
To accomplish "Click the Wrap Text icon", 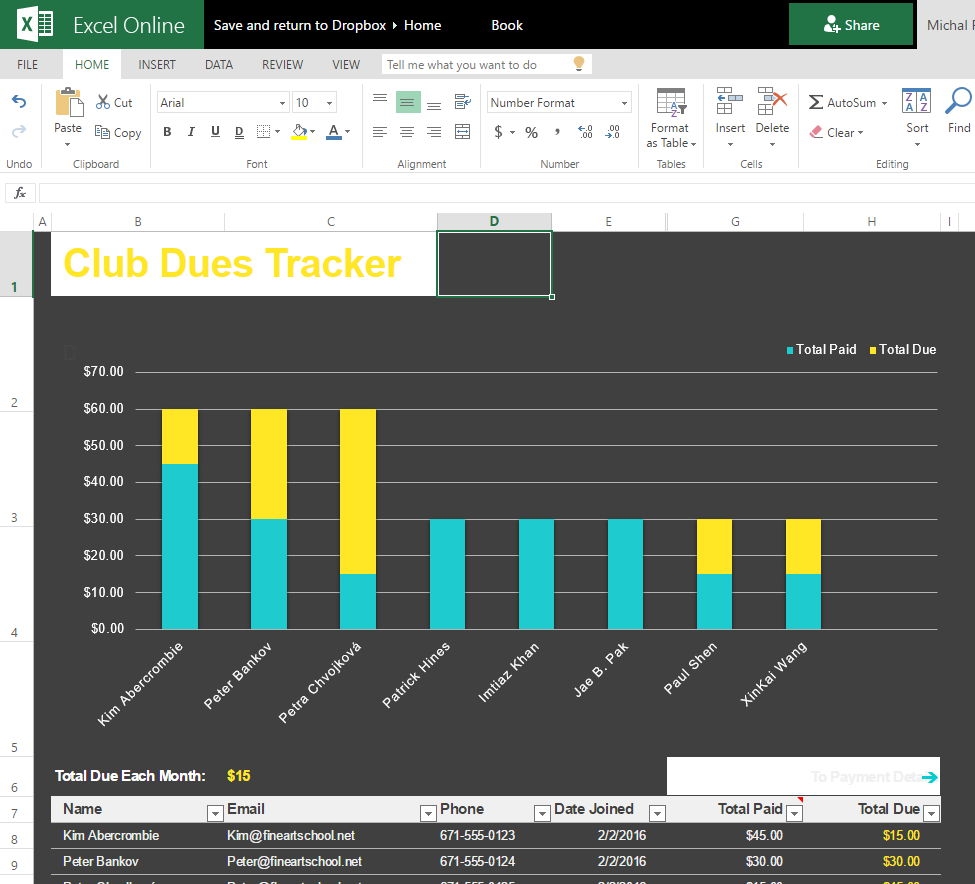I will click(462, 102).
